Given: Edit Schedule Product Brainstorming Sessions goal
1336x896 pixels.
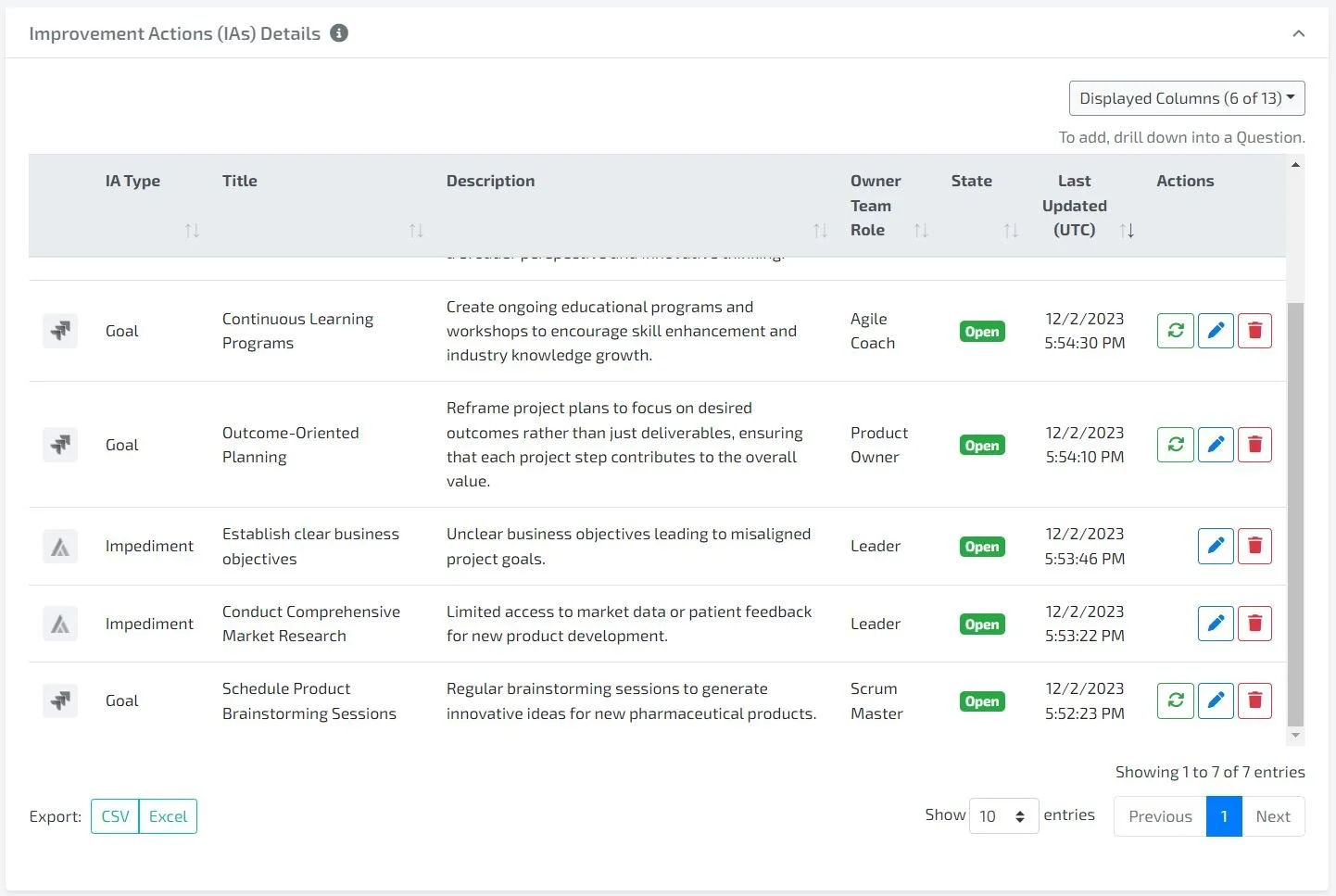Looking at the screenshot, I should click(x=1216, y=700).
